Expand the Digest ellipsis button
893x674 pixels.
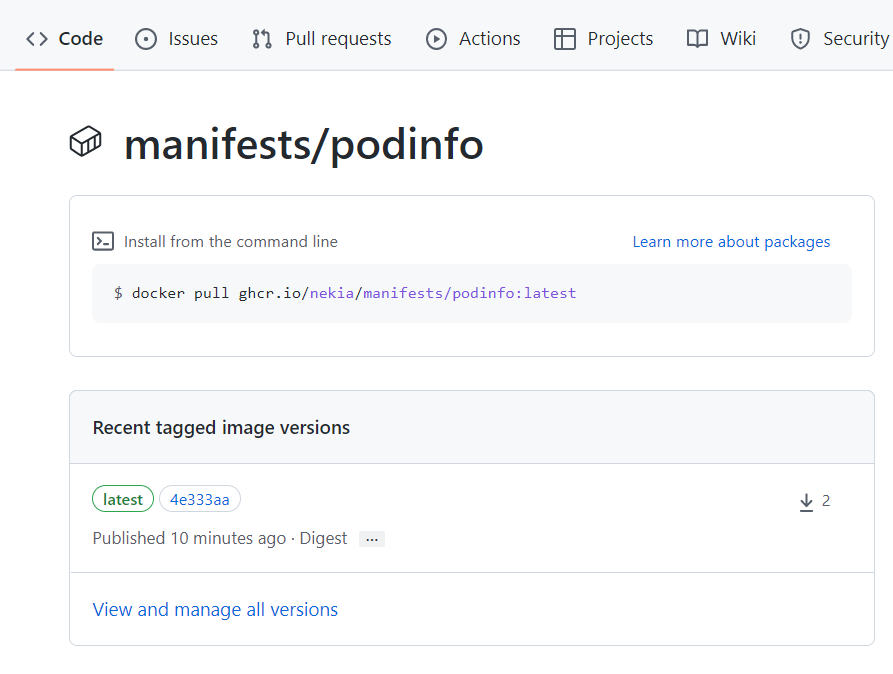[372, 539]
